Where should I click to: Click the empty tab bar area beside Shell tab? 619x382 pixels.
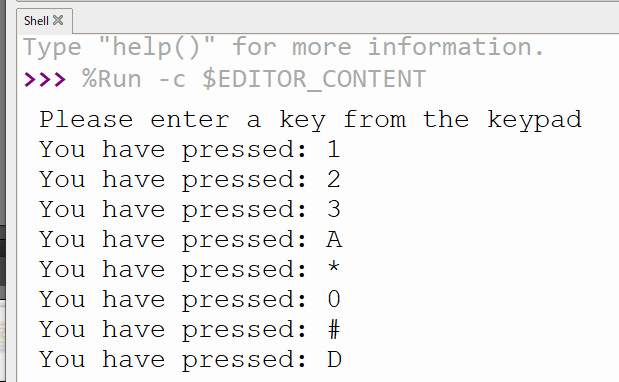click(345, 20)
